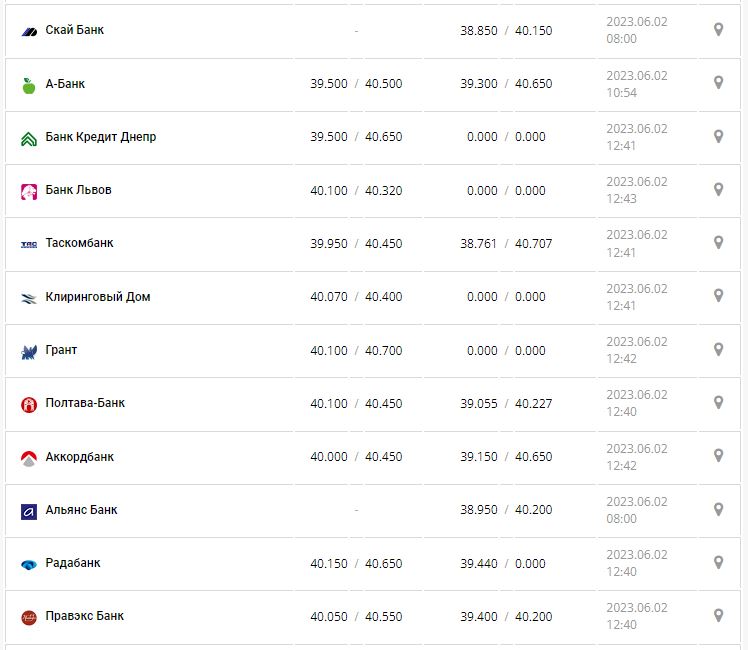Screen dimensions: 748x650
Task: Click the Радабанк blue logo
Action: click(x=28, y=564)
